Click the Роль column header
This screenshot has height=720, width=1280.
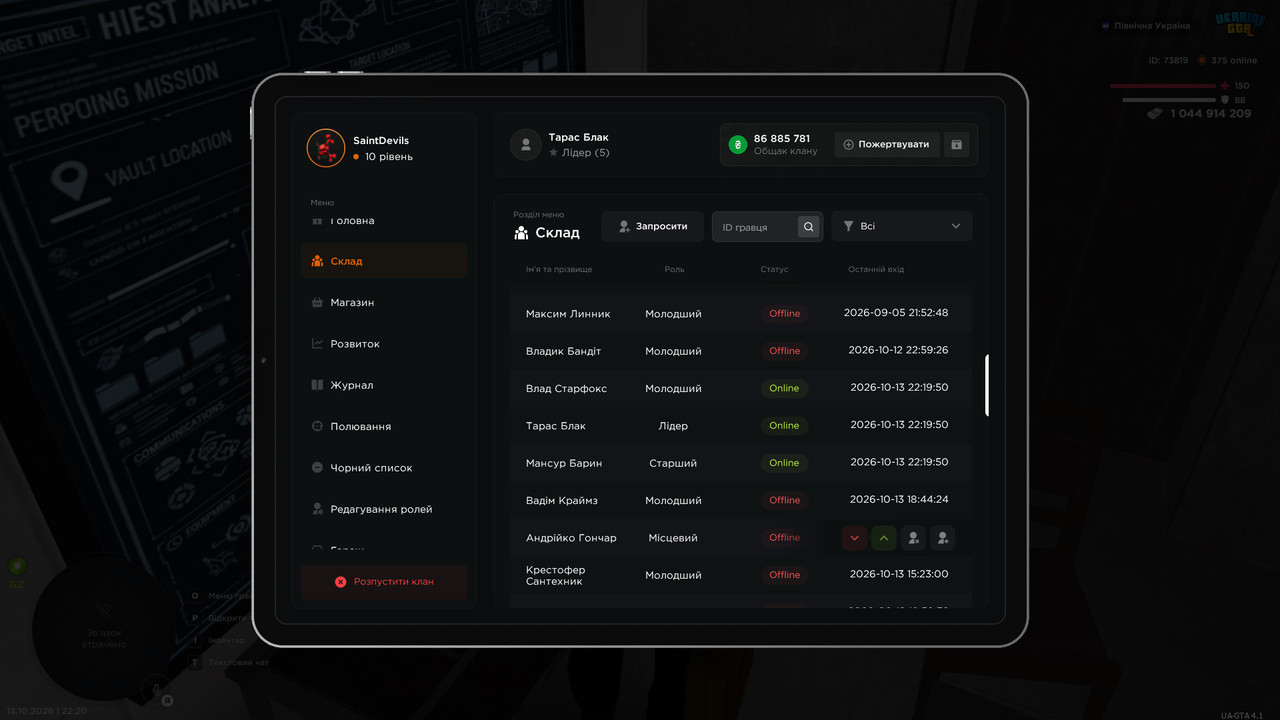(674, 270)
